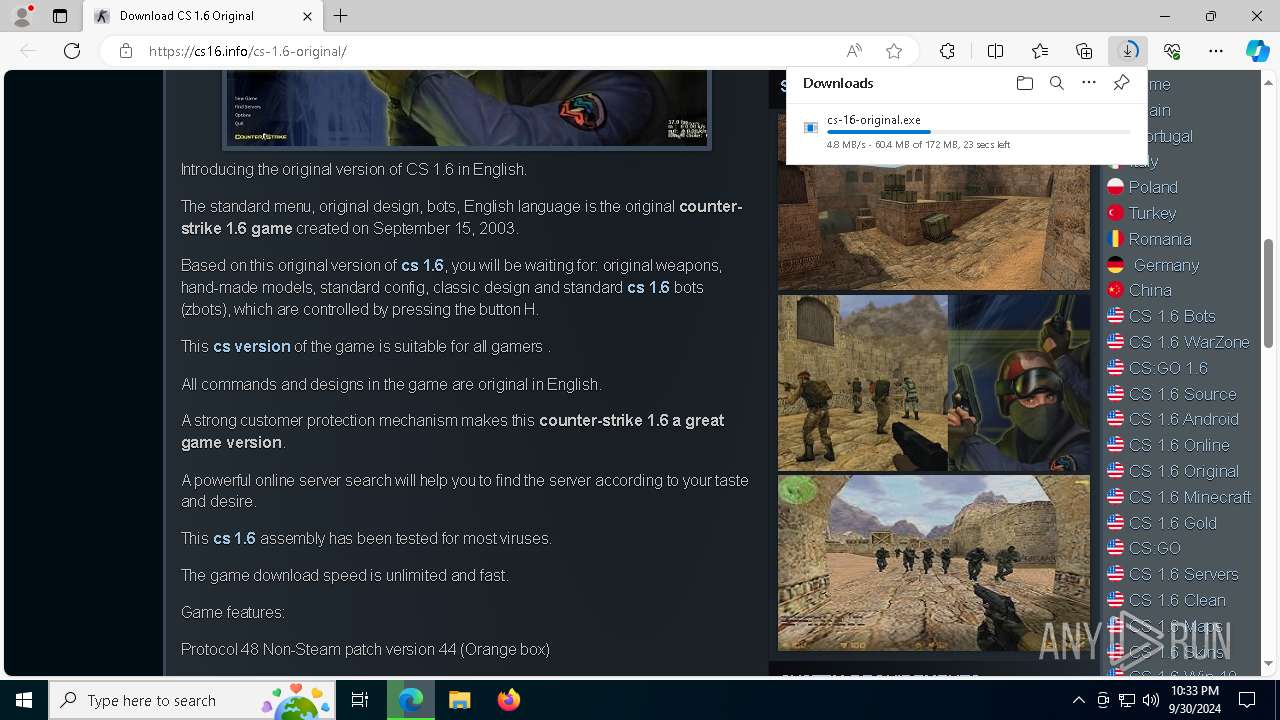The image size is (1280, 720).
Task: Open a new tab with plus button
Action: [341, 16]
